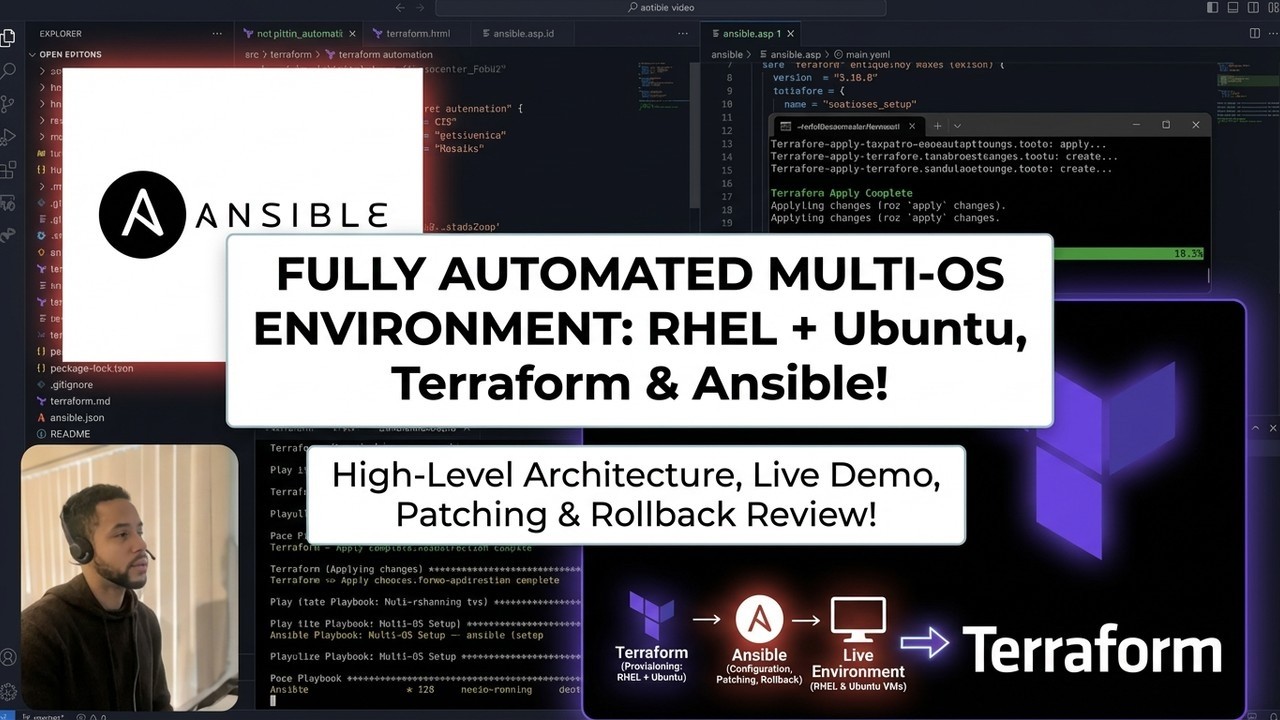Open the Extensions view icon
The height and width of the screenshot is (720, 1280).
(8, 170)
